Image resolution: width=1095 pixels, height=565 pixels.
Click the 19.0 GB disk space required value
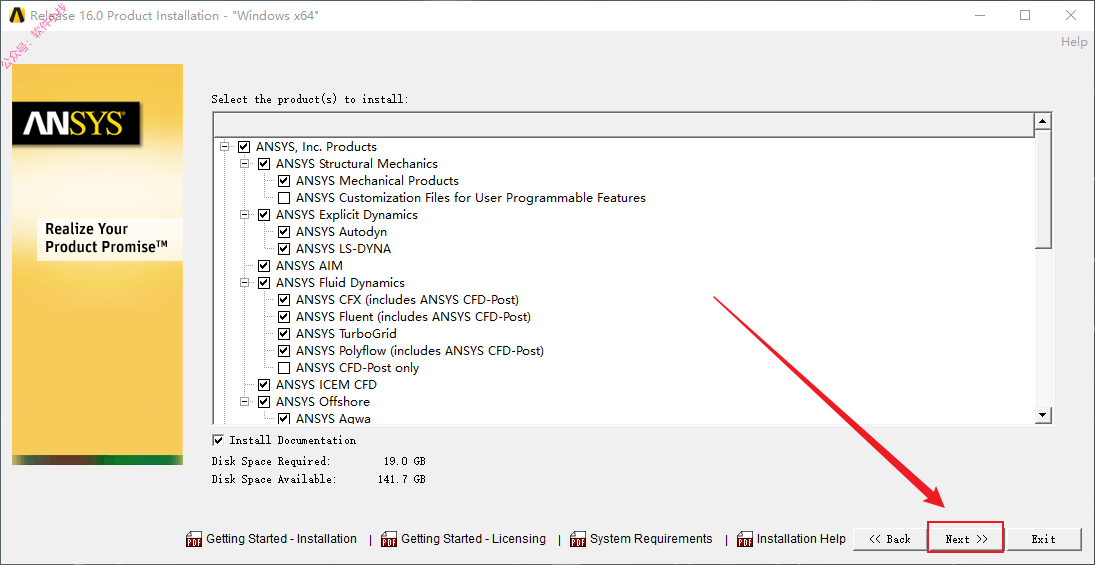point(402,462)
